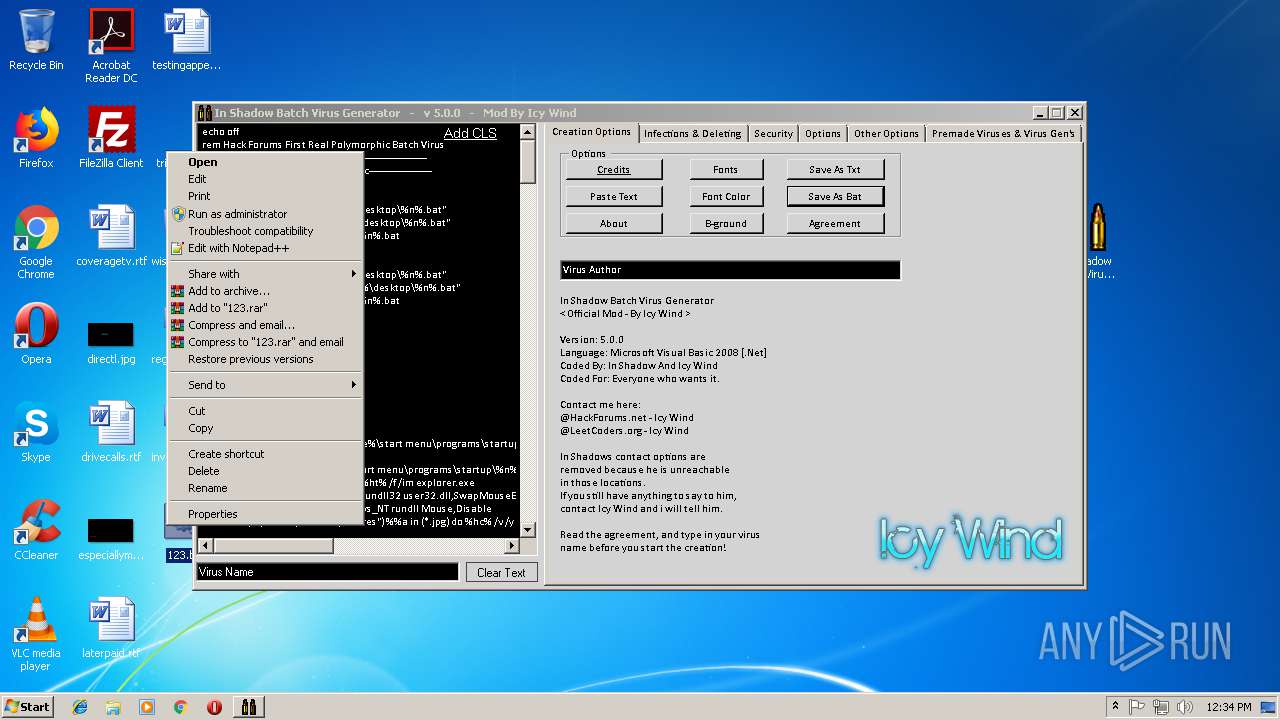1280x720 pixels.
Task: Click the Add CLS link
Action: [470, 133]
